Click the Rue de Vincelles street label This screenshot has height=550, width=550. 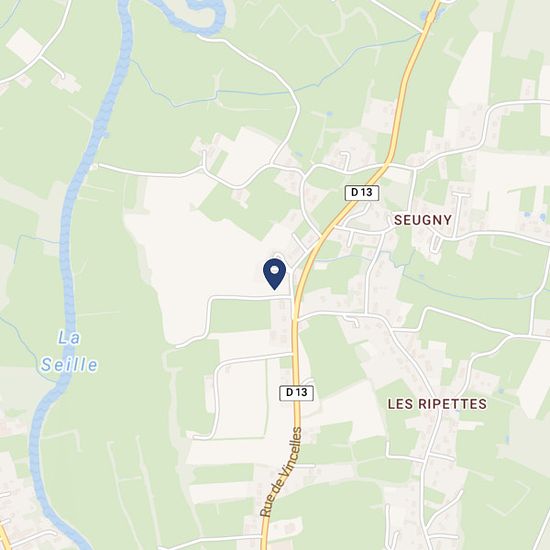[x=281, y=472]
